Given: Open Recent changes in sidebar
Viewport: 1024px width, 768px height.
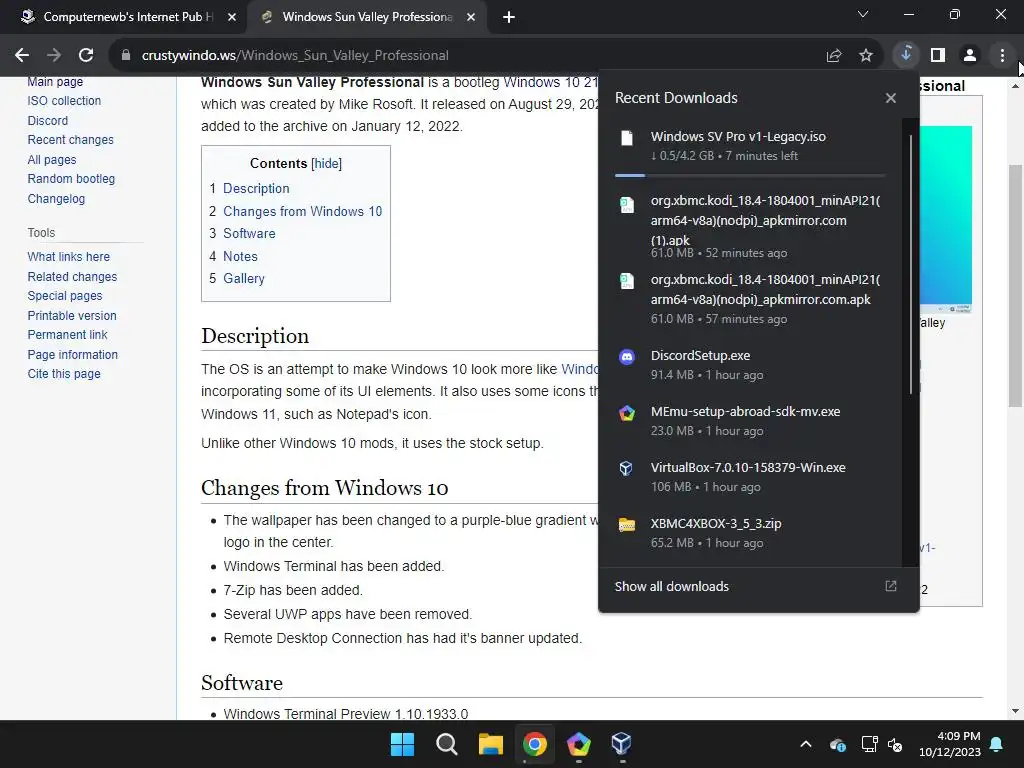Looking at the screenshot, I should tap(71, 140).
